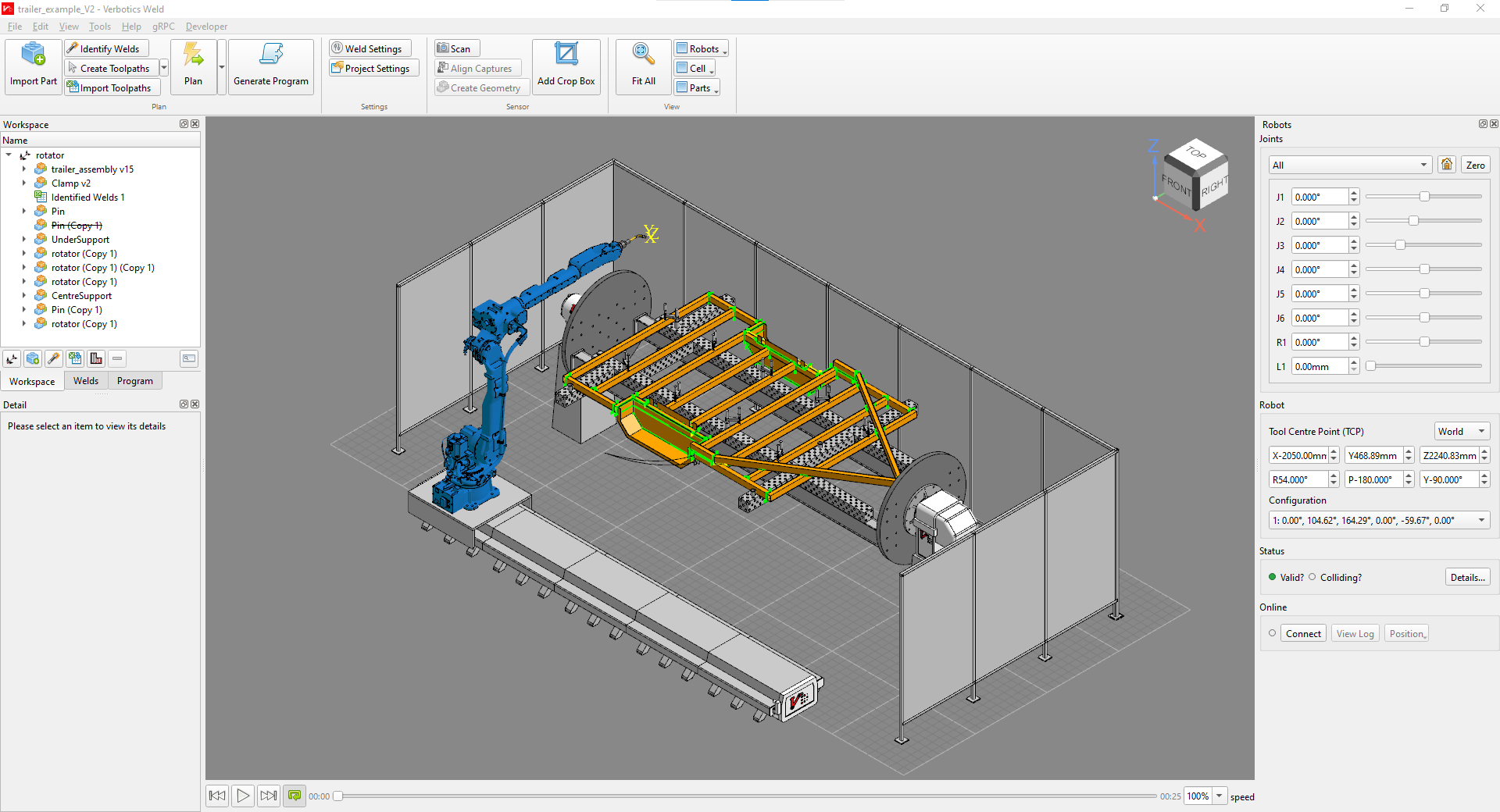Switch to the Welds tab
This screenshot has width=1500, height=812.
[x=86, y=381]
